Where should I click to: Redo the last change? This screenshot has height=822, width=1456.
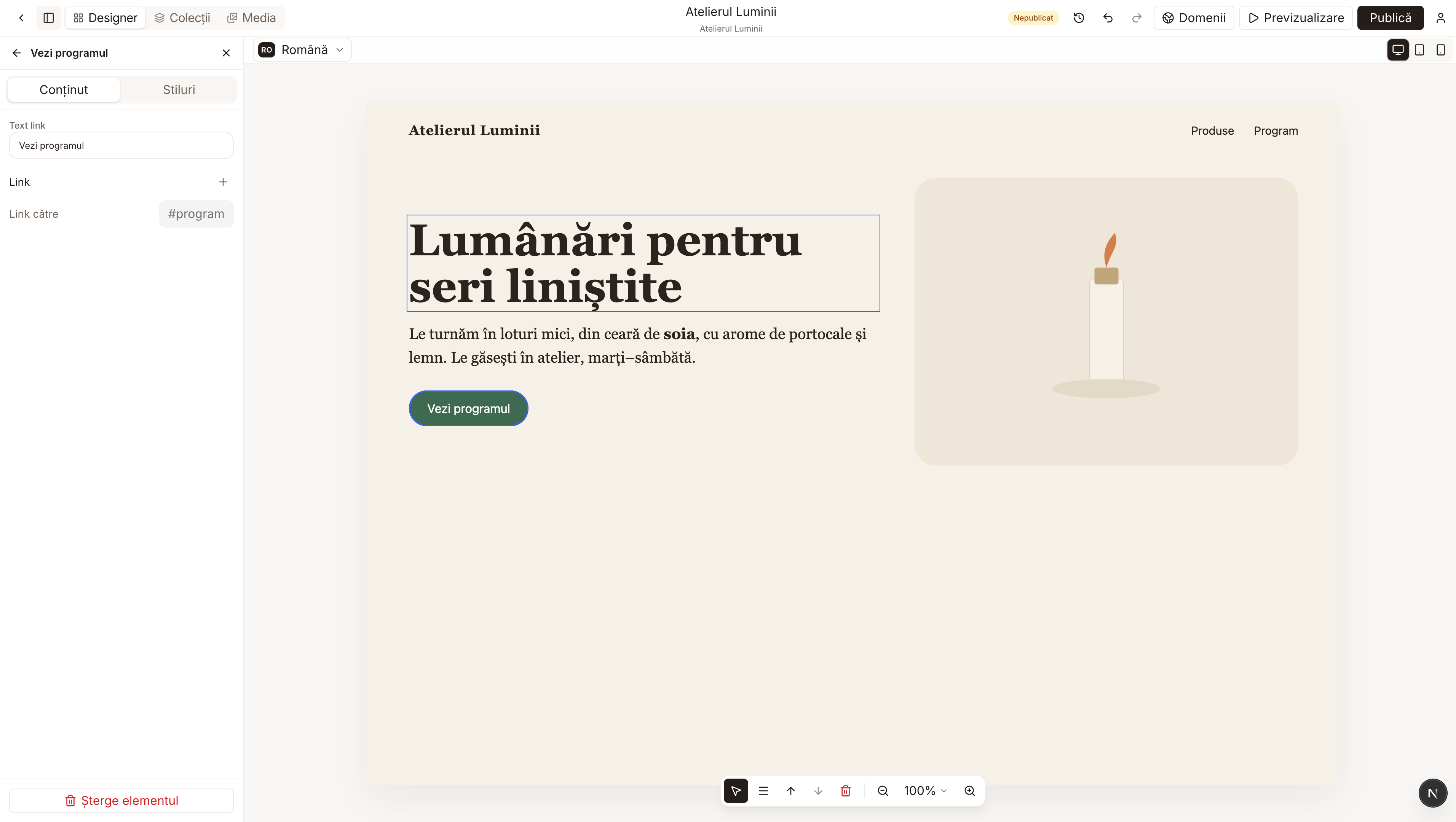click(x=1137, y=18)
